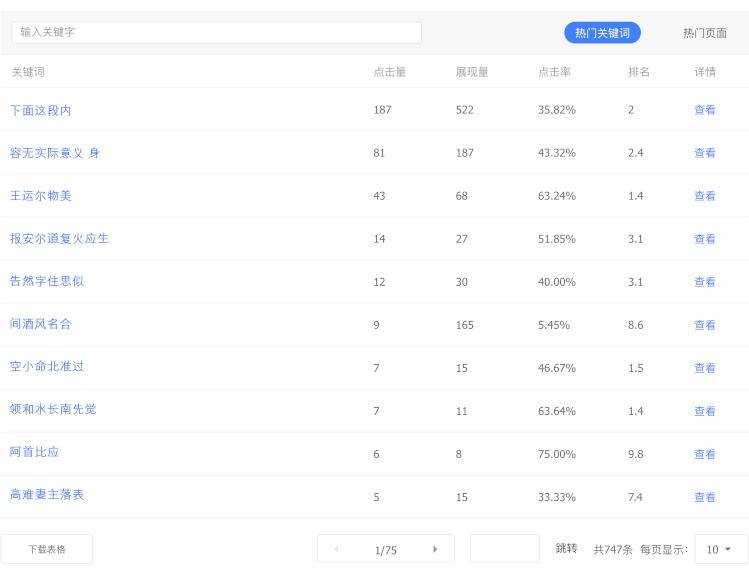
Task: Open the 每页显示 10 dropdown
Action: coord(721,549)
